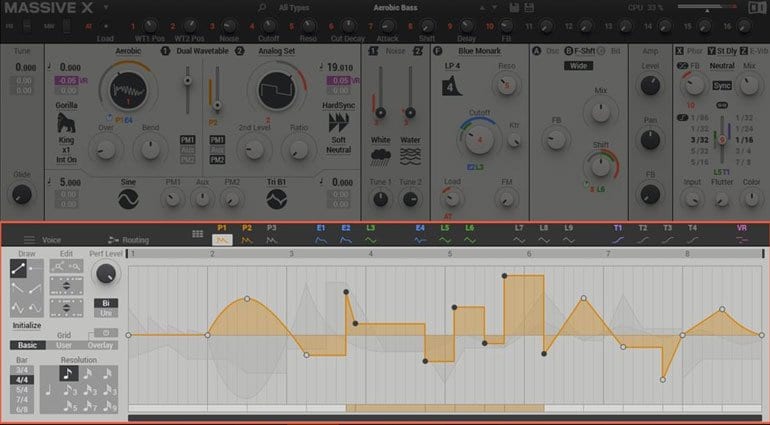Select the highlighted eighth note resolution
This screenshot has width=770, height=425.
pos(69,373)
